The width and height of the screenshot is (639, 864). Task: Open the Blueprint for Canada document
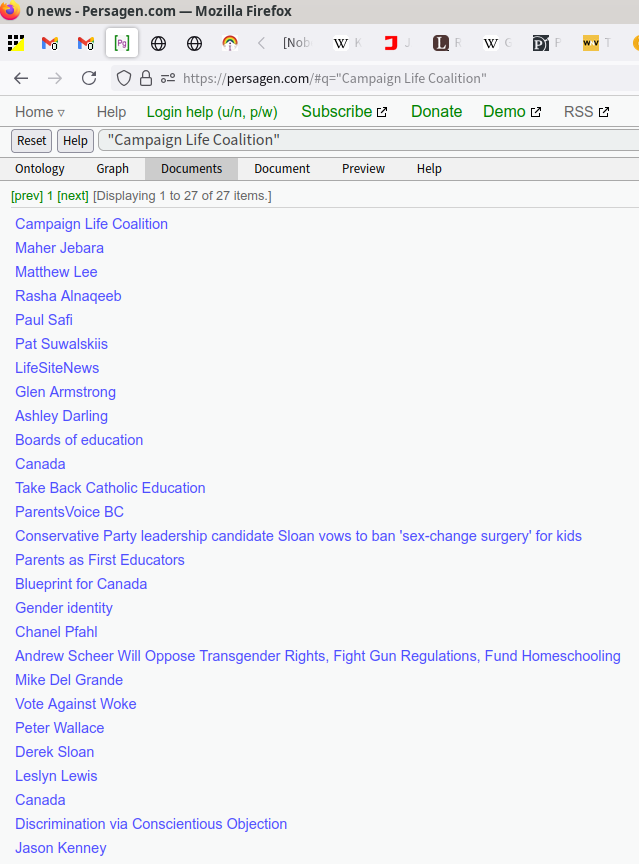point(81,584)
